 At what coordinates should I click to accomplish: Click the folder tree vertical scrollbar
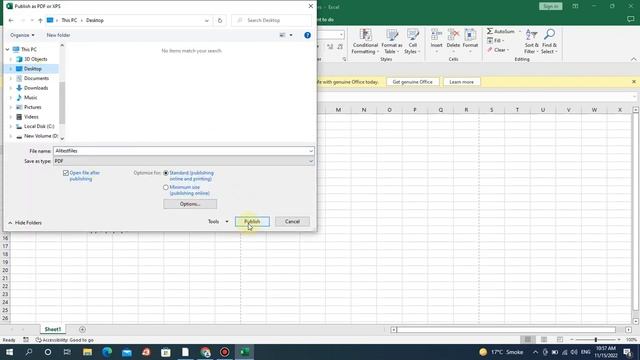click(62, 103)
